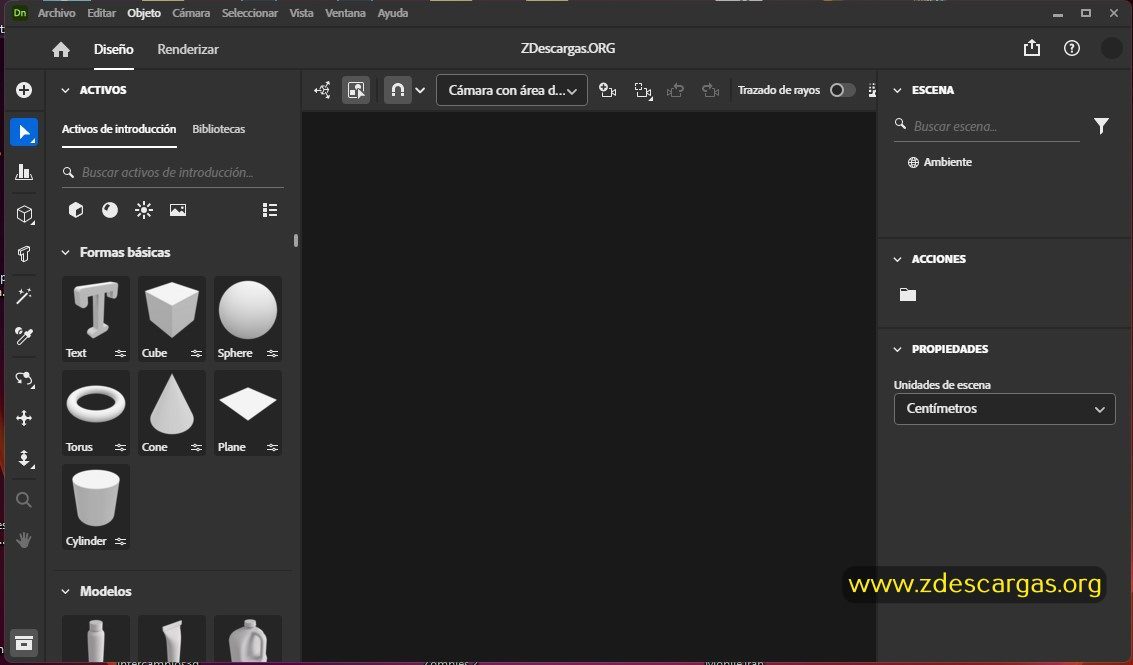Filter assets by materials sphere icon
The height and width of the screenshot is (665, 1133).
pos(110,210)
